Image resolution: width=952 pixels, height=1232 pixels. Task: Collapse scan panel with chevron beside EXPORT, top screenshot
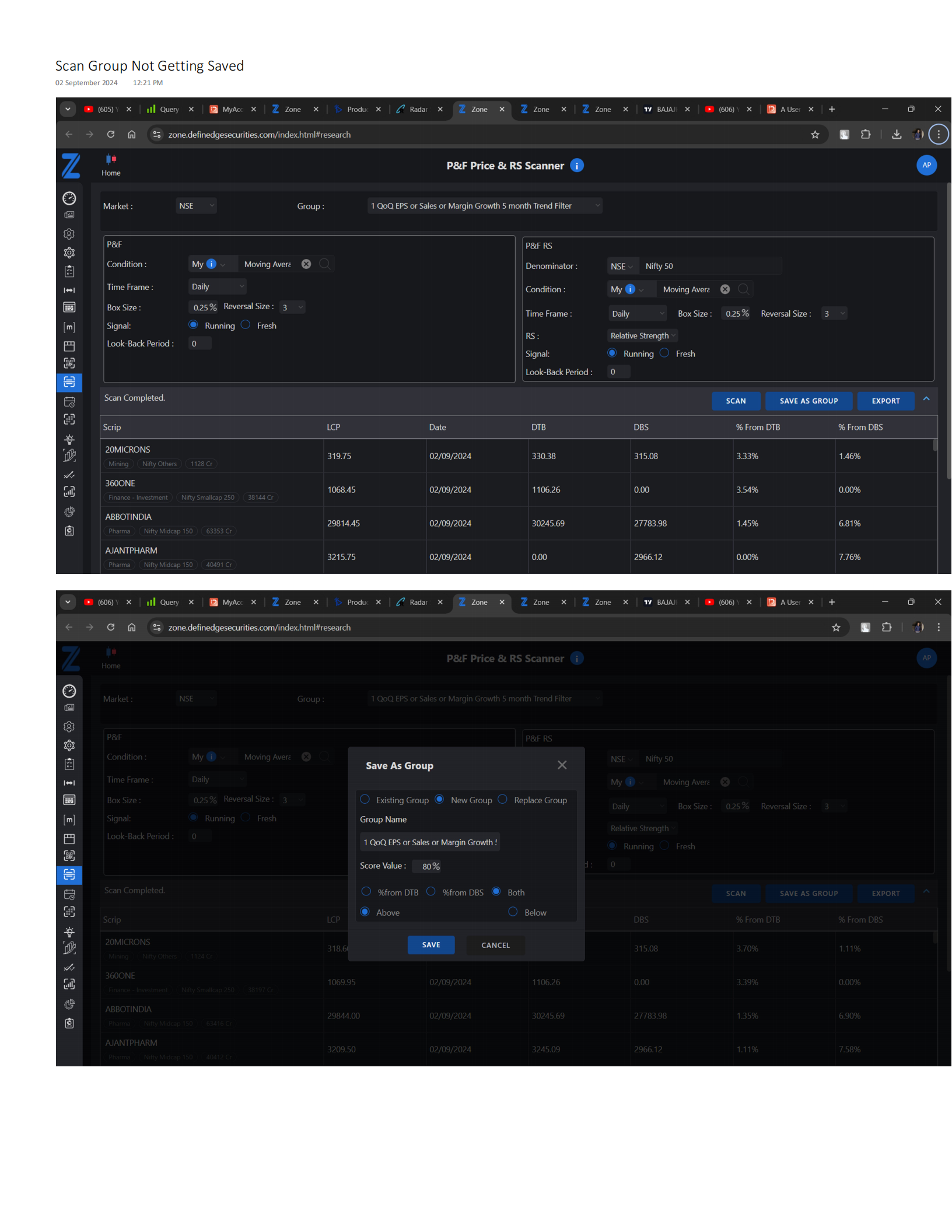coord(926,399)
